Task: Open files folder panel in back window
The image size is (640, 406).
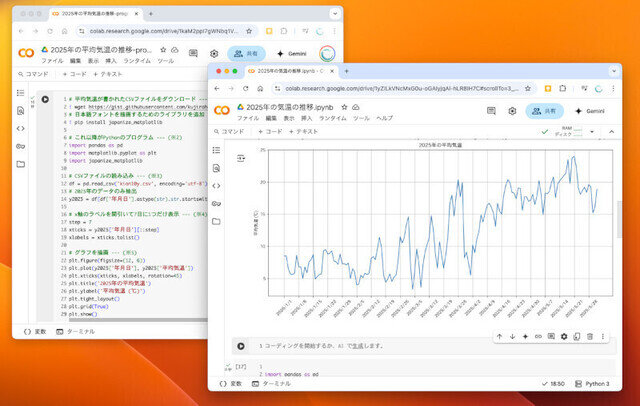Action: pos(20,164)
